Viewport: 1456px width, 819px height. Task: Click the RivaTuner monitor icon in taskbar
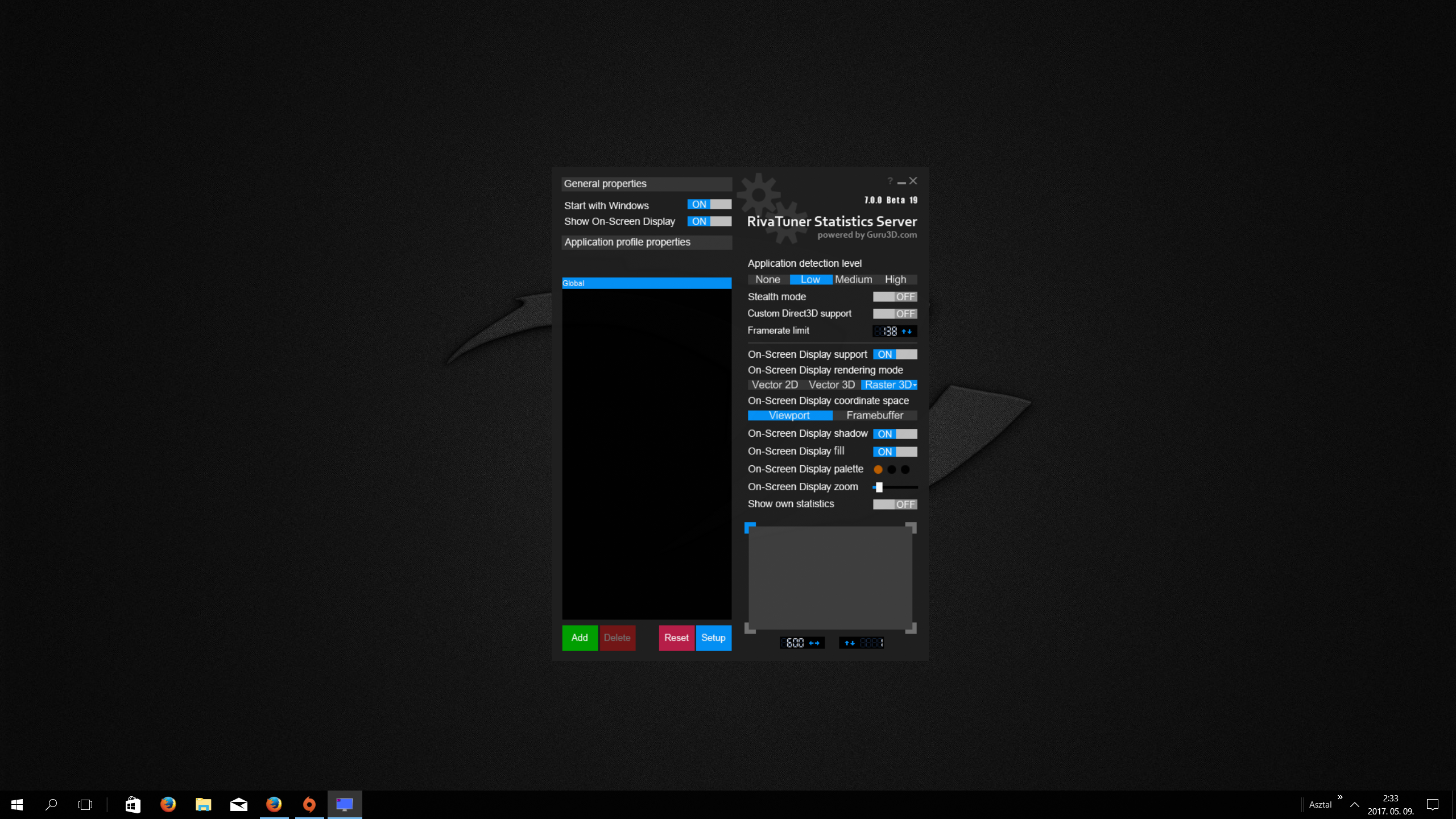(x=345, y=805)
